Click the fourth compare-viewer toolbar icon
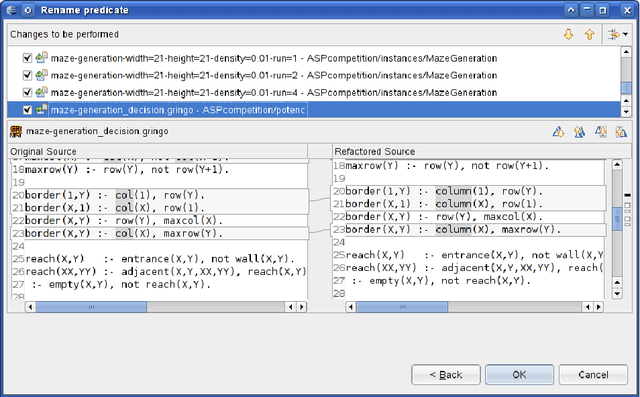 pos(621,132)
